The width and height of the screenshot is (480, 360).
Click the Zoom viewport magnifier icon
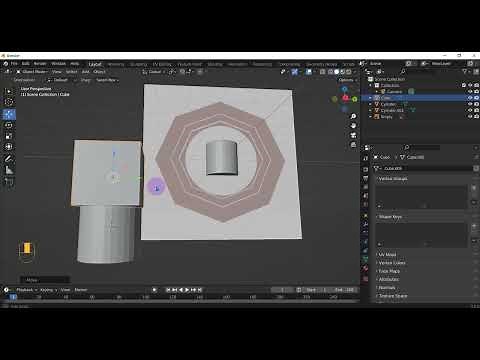point(353,116)
